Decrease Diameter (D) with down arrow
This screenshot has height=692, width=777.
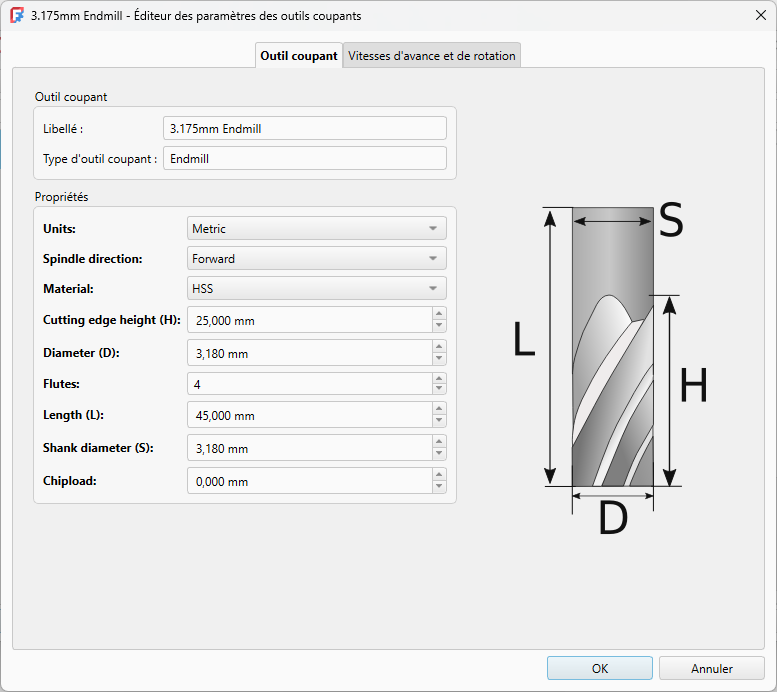point(439,358)
